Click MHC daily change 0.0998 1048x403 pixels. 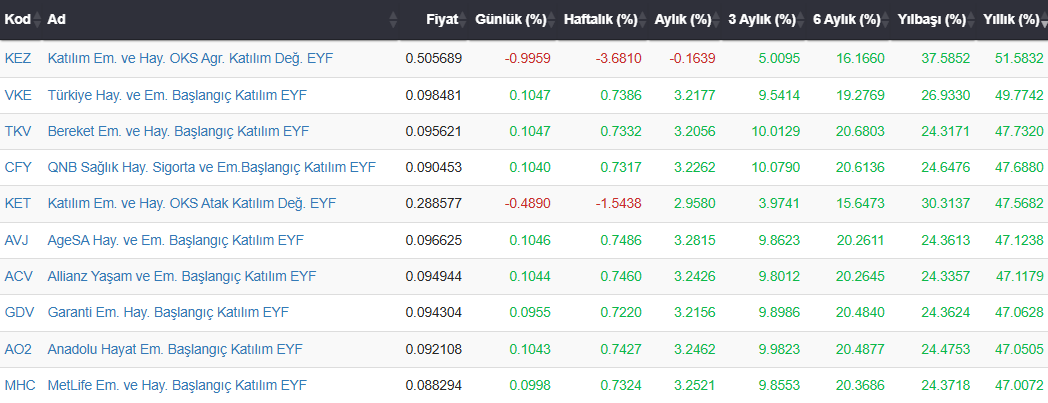(x=530, y=385)
